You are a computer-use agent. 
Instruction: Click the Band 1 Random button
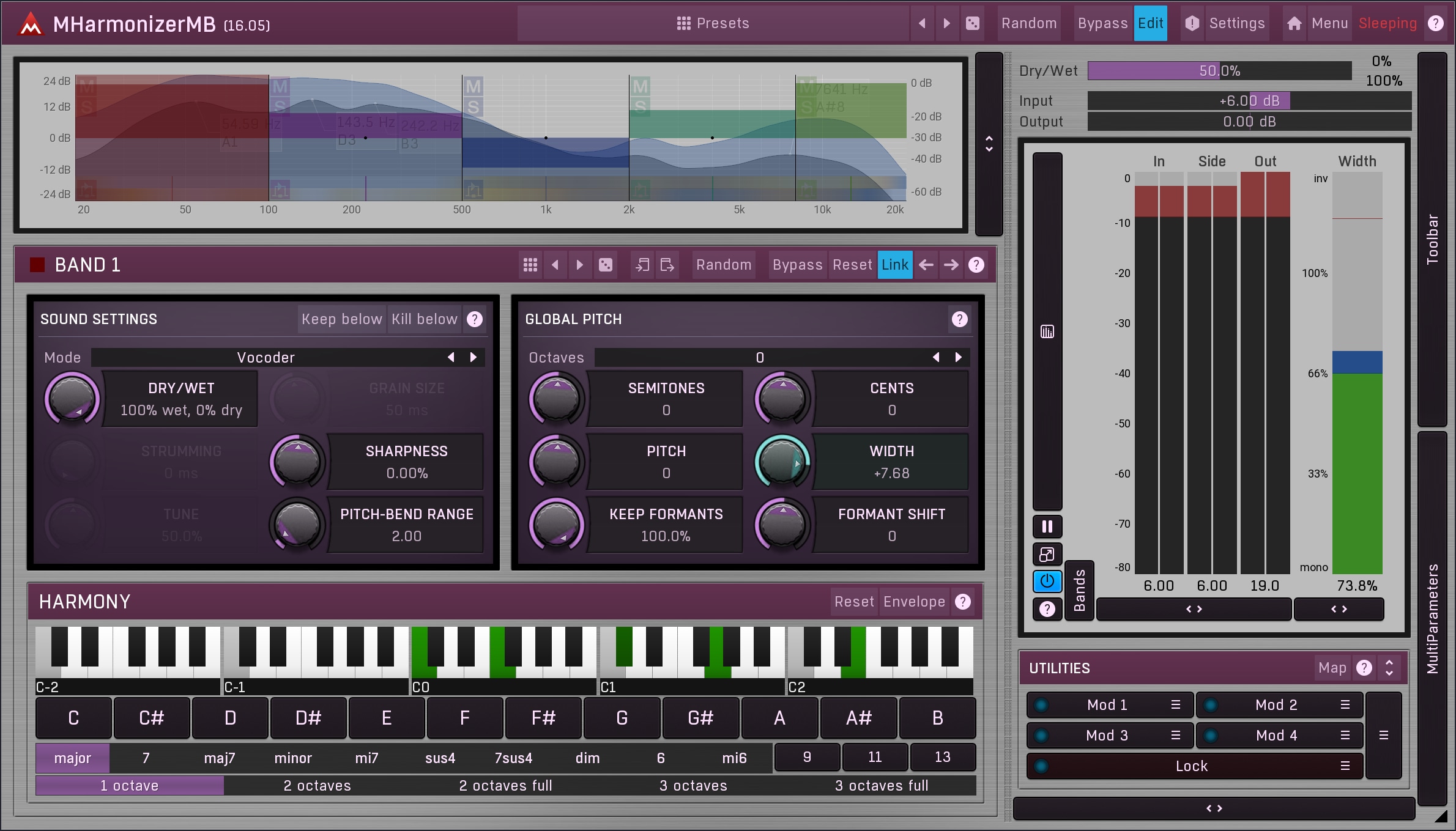(724, 265)
